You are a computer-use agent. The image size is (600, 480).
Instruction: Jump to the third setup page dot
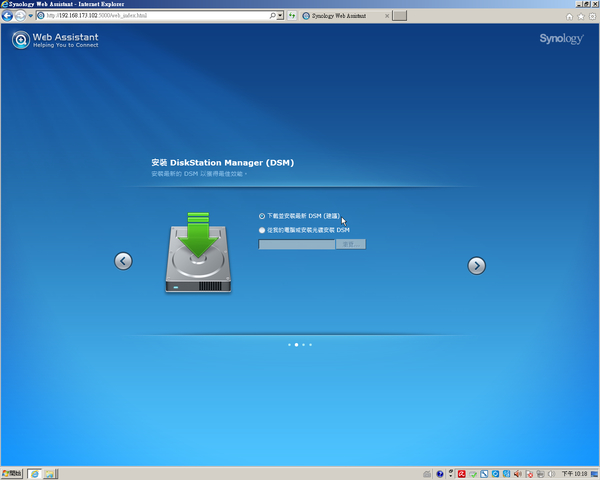tap(303, 345)
